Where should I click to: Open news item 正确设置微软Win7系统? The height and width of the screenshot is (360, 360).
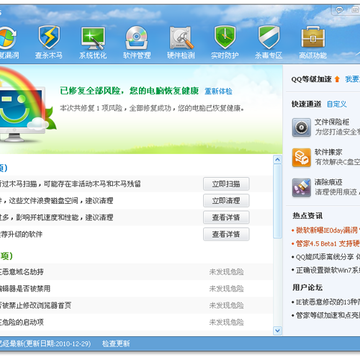327,270
